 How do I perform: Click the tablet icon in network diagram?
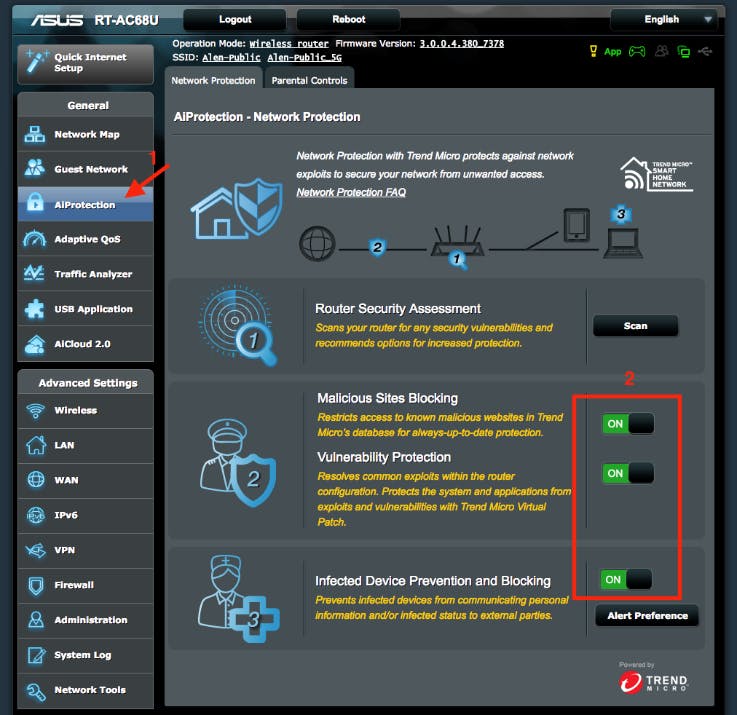coord(576,225)
